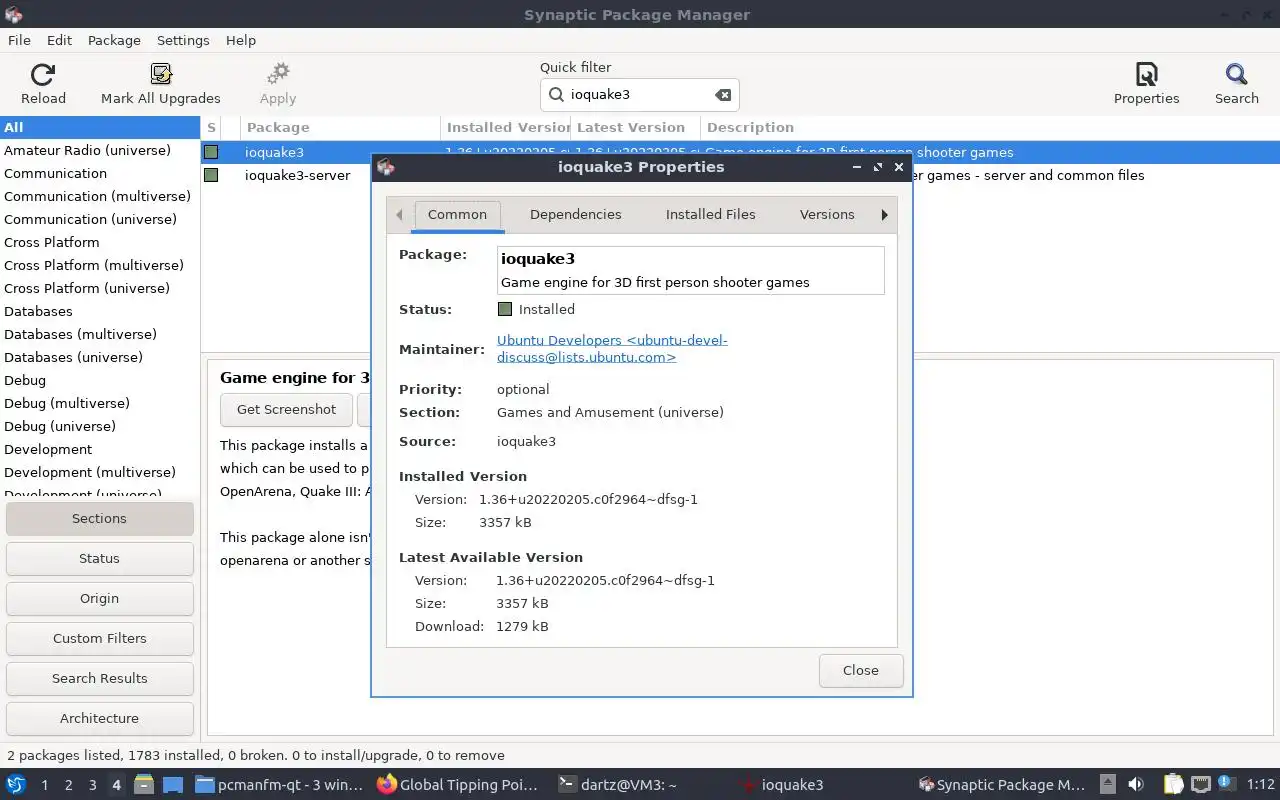Sort by the S status column header

211,127
